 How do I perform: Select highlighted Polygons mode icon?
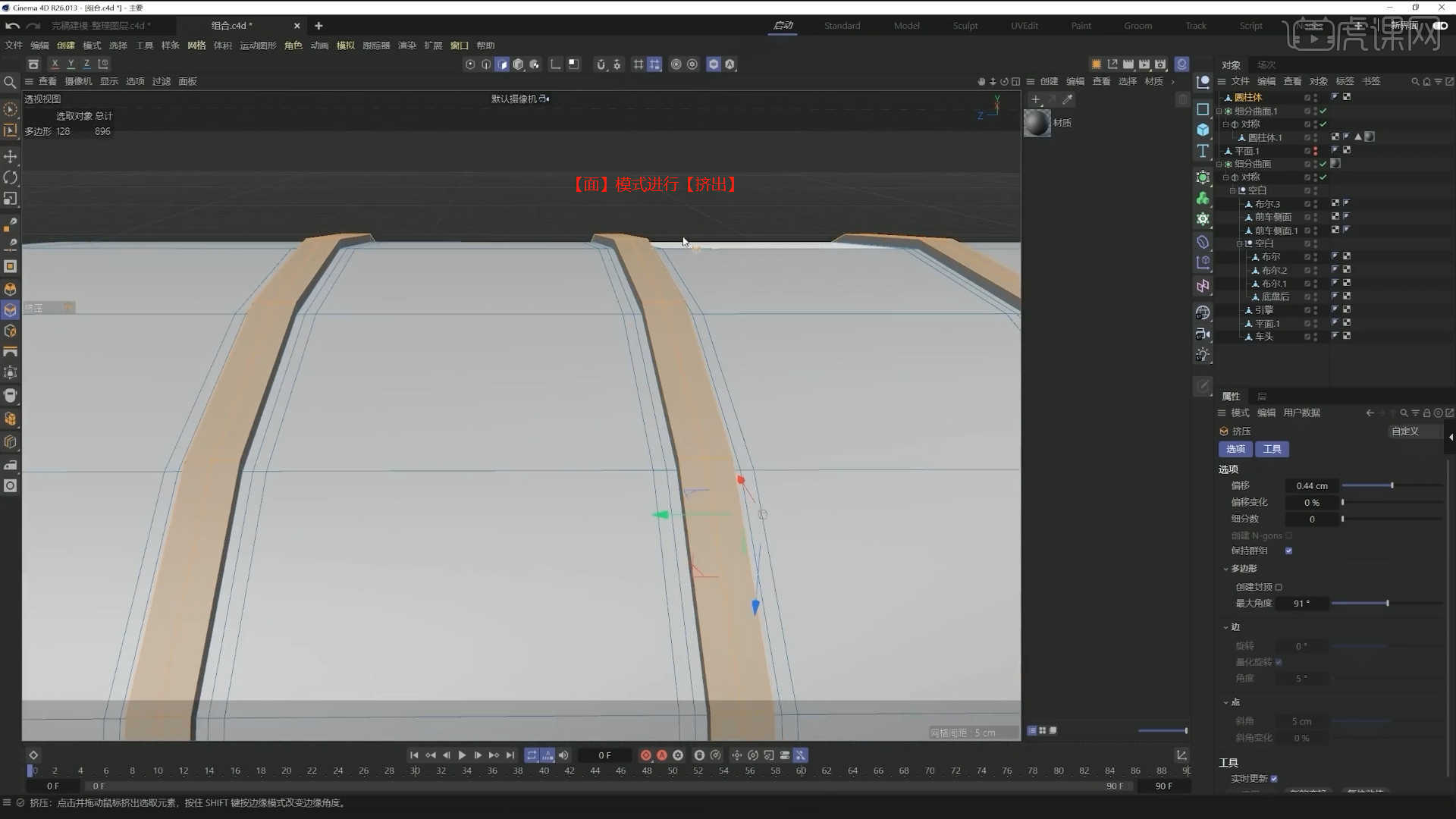502,64
